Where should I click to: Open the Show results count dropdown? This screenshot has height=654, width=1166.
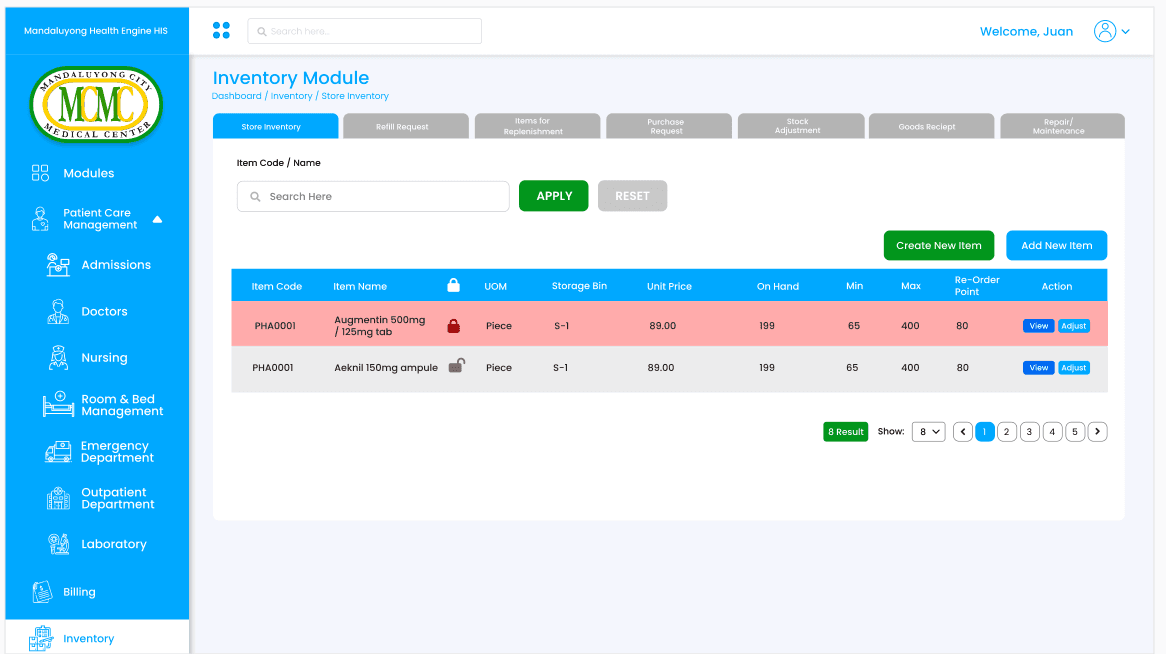tap(928, 432)
